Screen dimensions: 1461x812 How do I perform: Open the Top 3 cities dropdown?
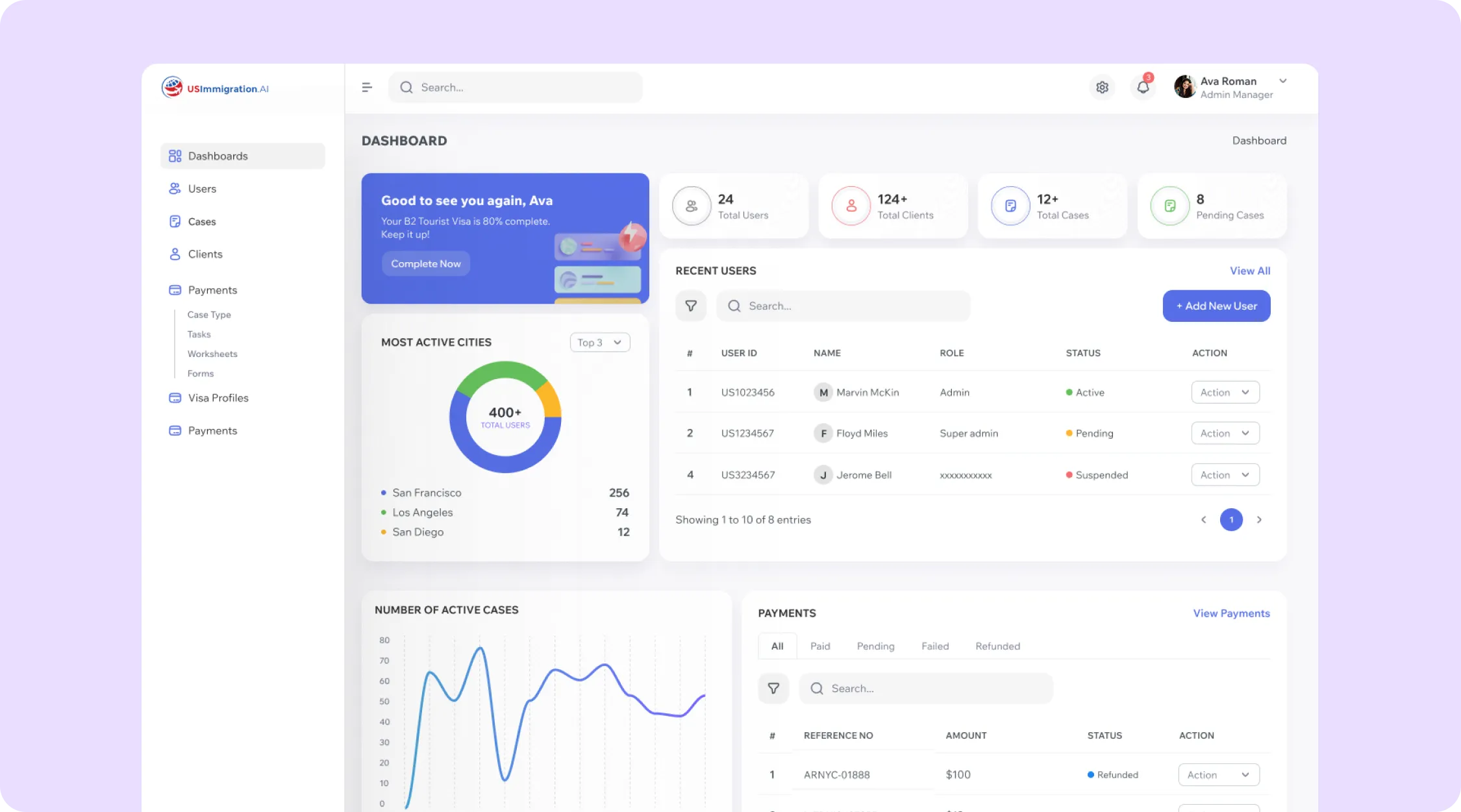[599, 342]
